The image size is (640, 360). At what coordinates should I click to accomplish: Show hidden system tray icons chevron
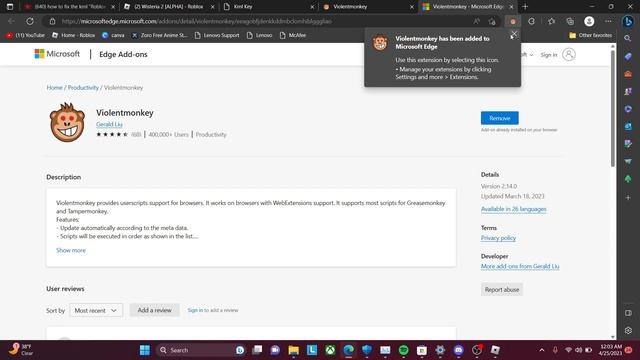click(x=542, y=350)
